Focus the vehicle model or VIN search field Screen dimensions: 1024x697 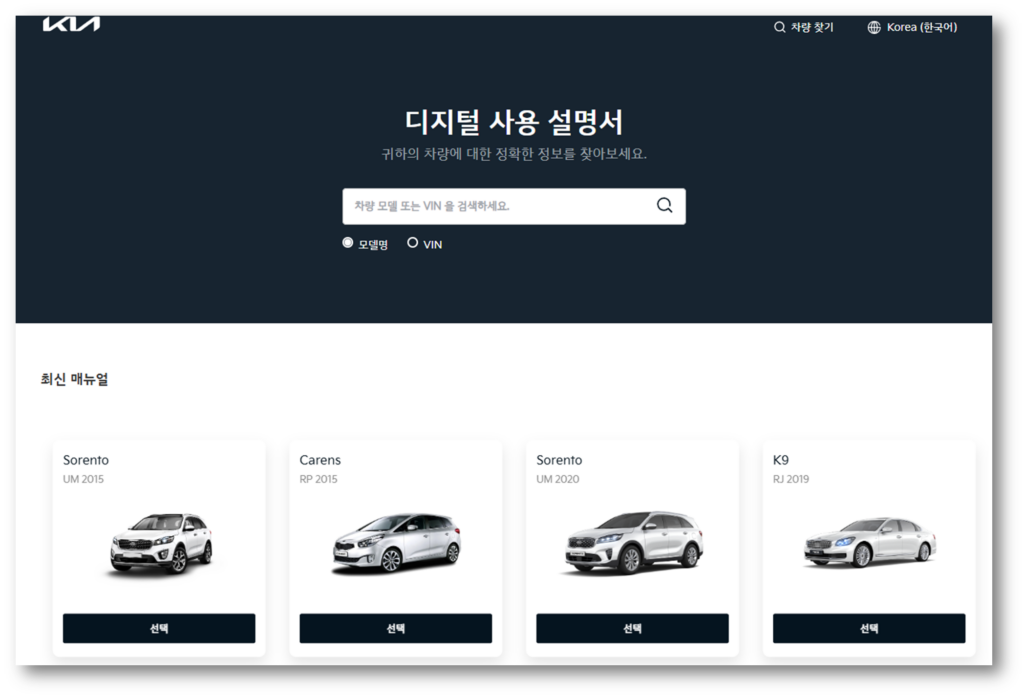pyautogui.click(x=514, y=206)
